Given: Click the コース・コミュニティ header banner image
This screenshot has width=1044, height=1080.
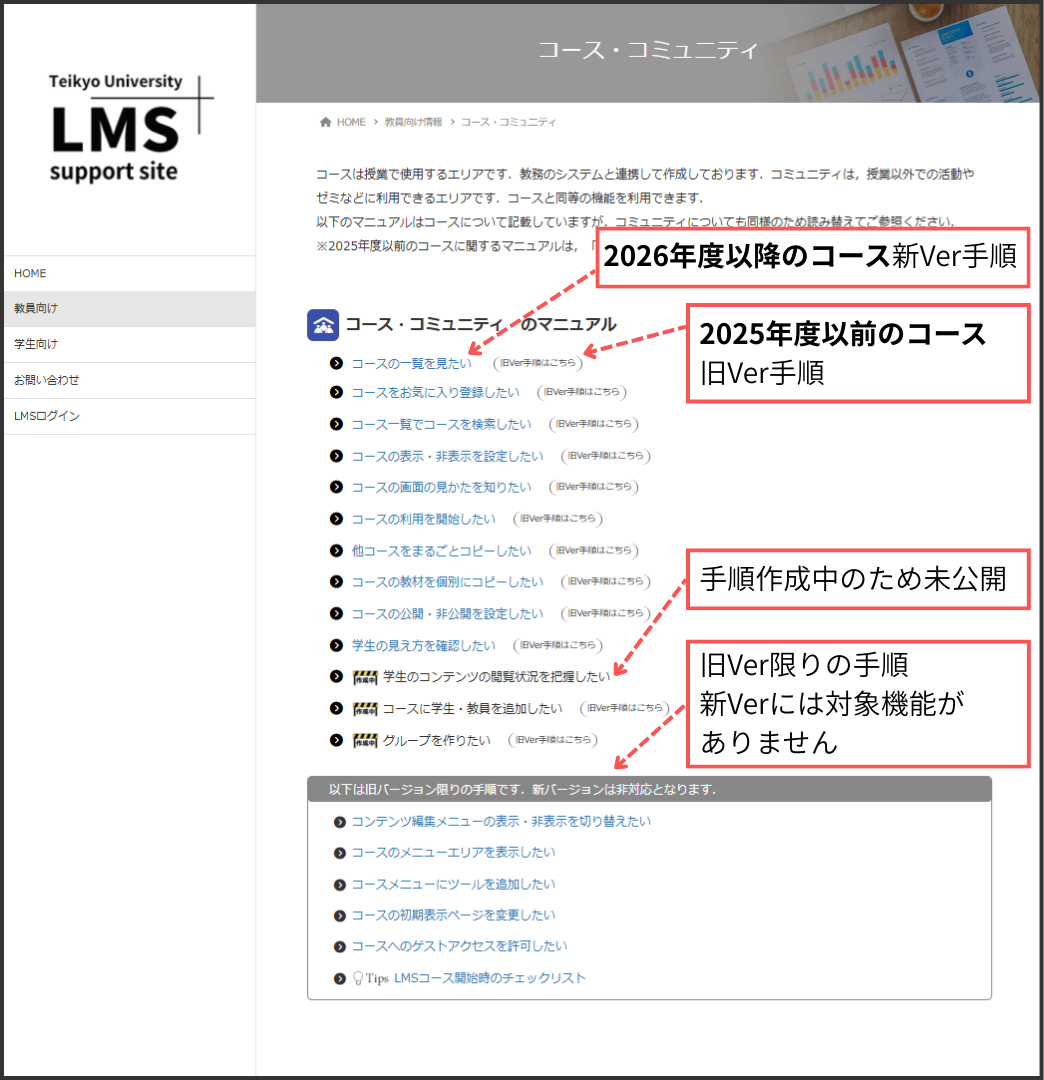Looking at the screenshot, I should point(647,51).
